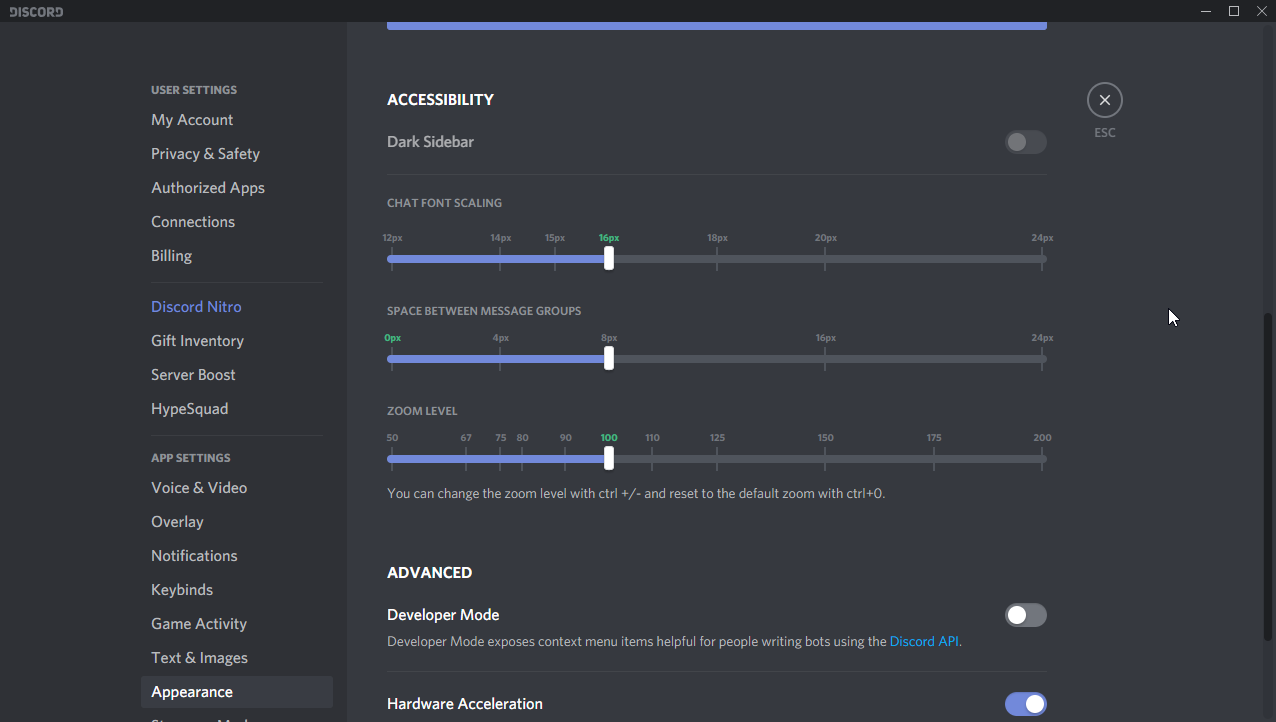
Task: Open the Discord API link
Action: (x=924, y=642)
